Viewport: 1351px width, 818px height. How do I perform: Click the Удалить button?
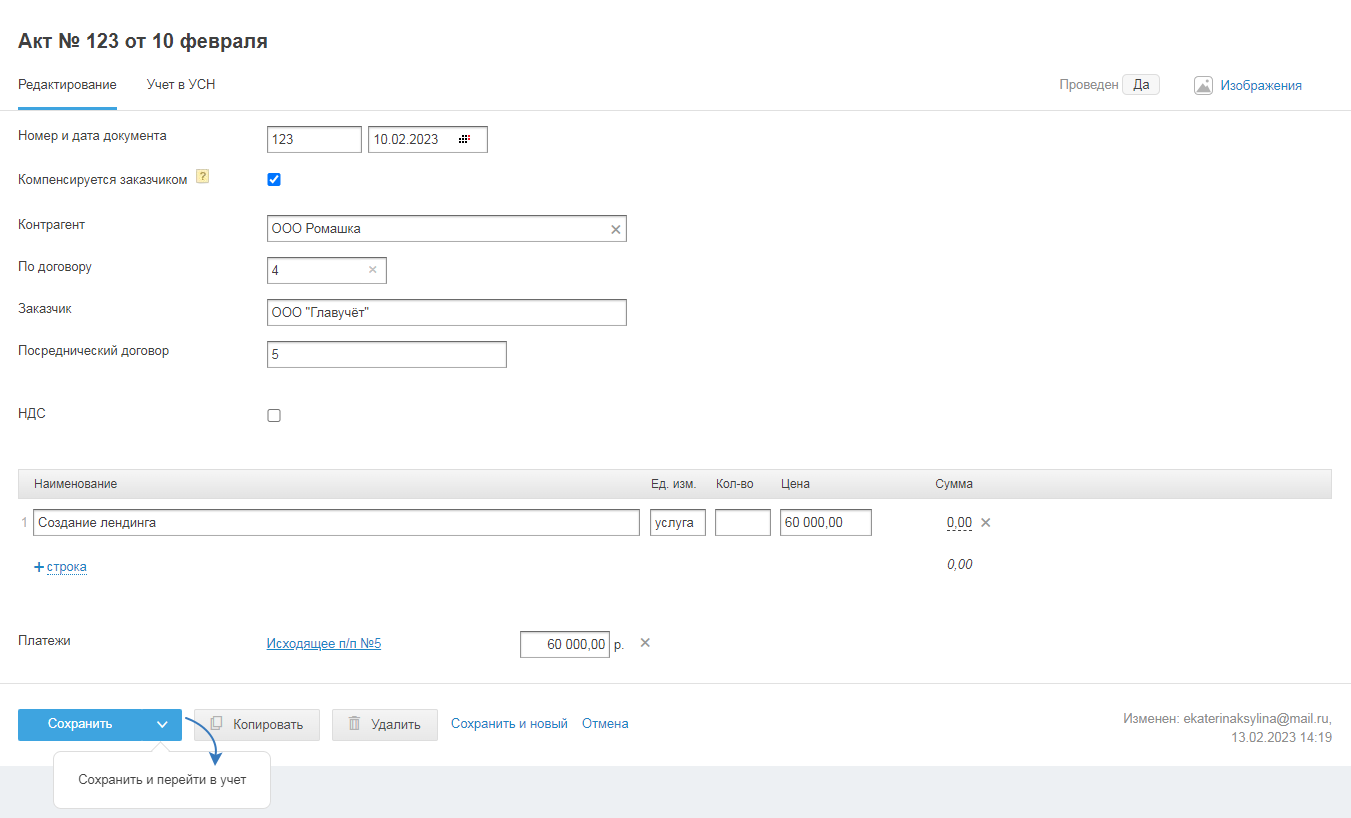click(385, 725)
